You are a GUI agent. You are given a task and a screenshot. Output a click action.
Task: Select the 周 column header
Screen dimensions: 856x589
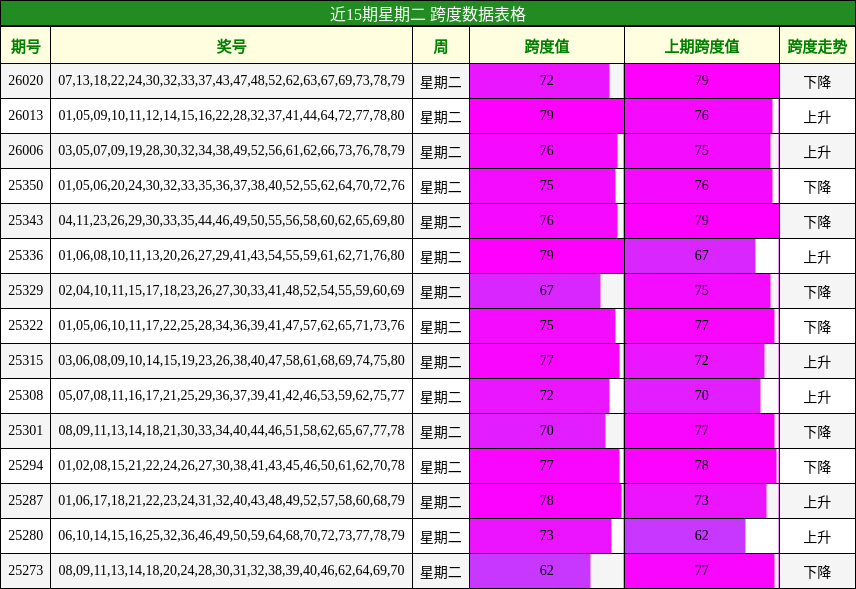pos(441,46)
